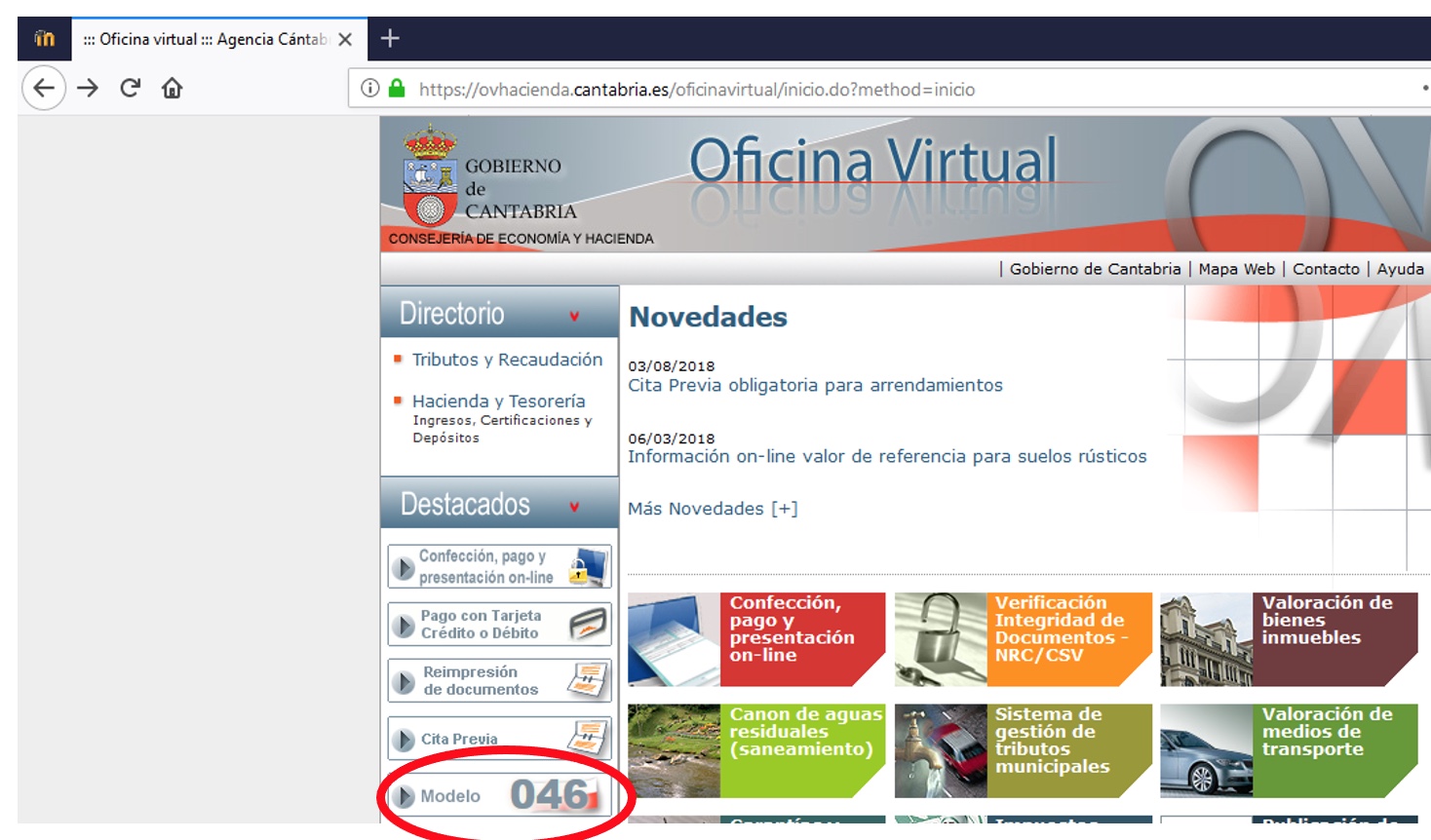Collapse the Directorio panel arrow
Viewport: 1431px width, 840px height.
(x=574, y=316)
